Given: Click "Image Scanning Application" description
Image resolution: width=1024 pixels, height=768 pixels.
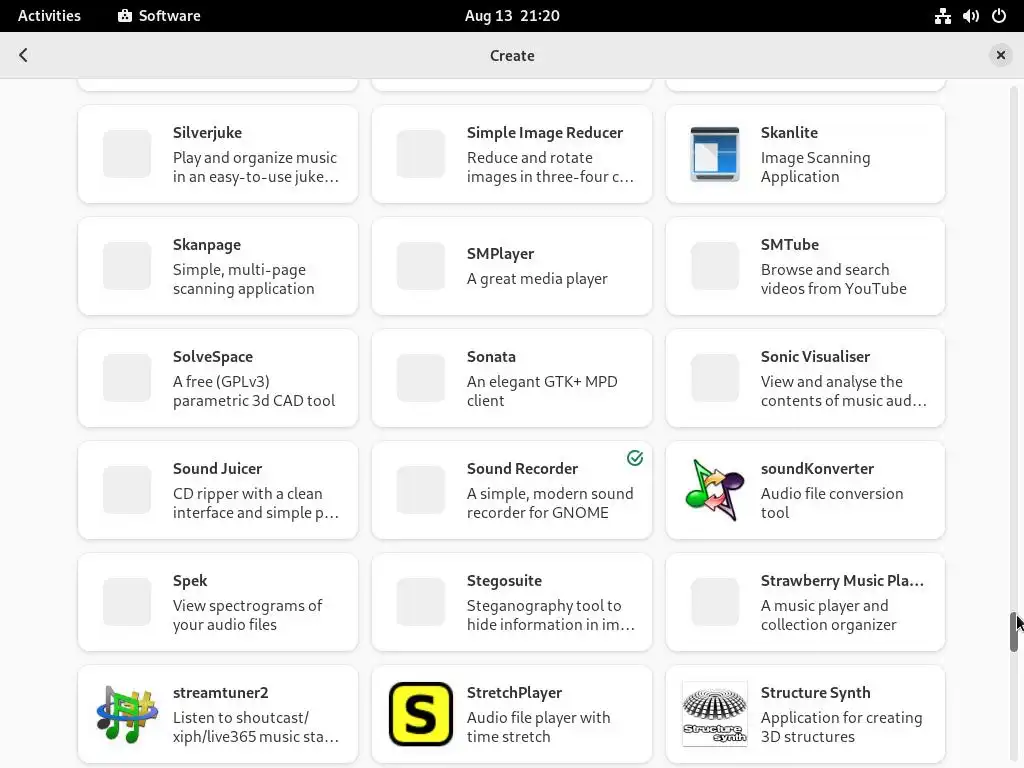Looking at the screenshot, I should 815,167.
